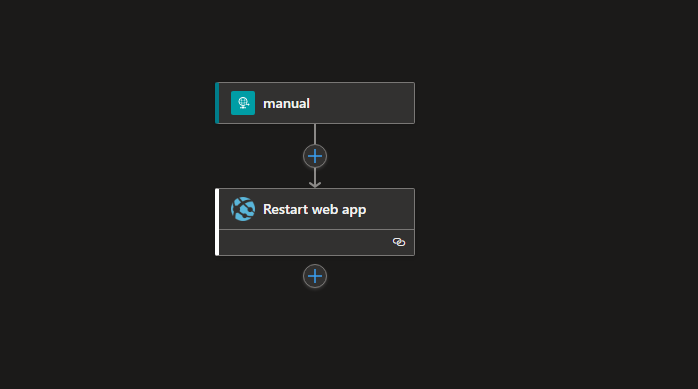Select the Restart web app action card
The image size is (698, 389).
click(x=315, y=222)
